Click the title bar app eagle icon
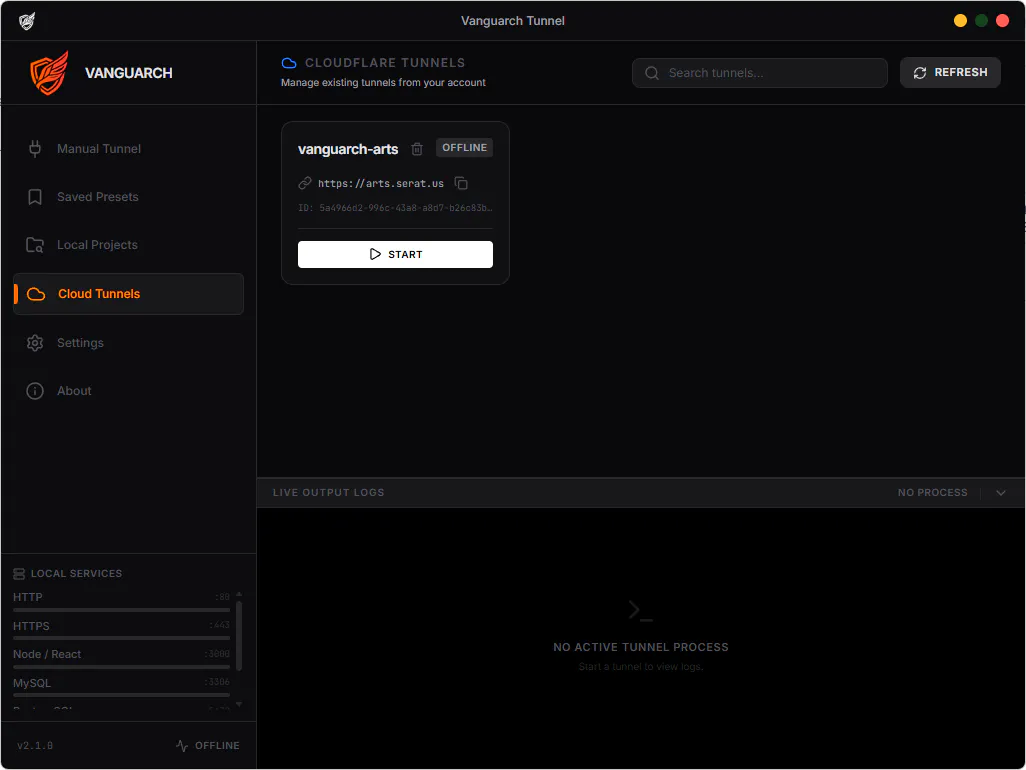 (27, 21)
